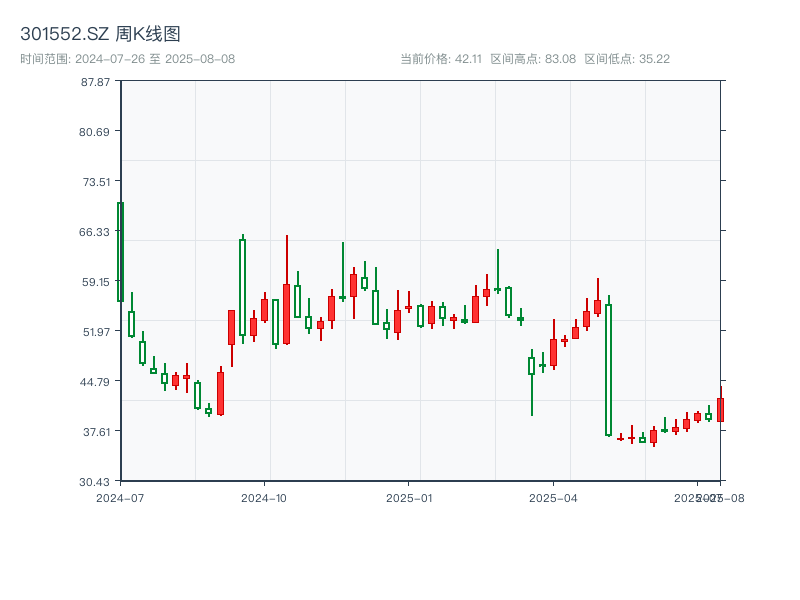Click the 51.97 y-axis label

(x=96, y=332)
